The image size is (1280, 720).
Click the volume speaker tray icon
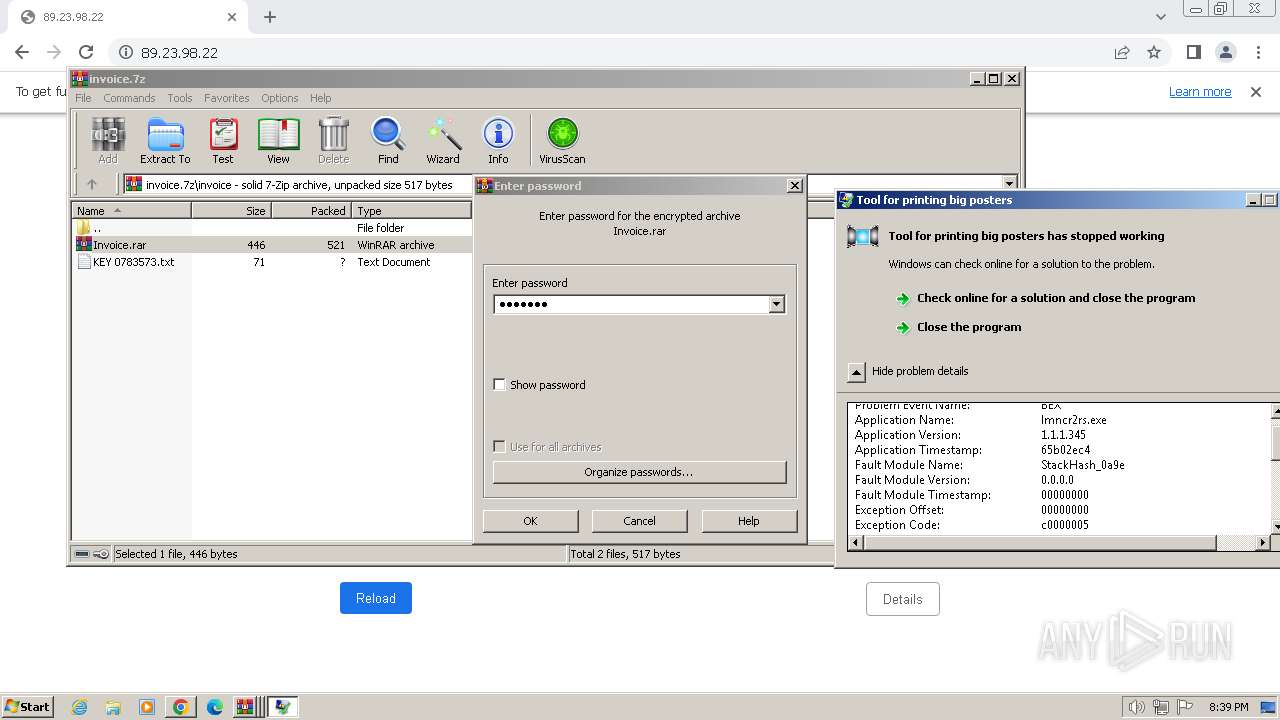click(x=1136, y=707)
